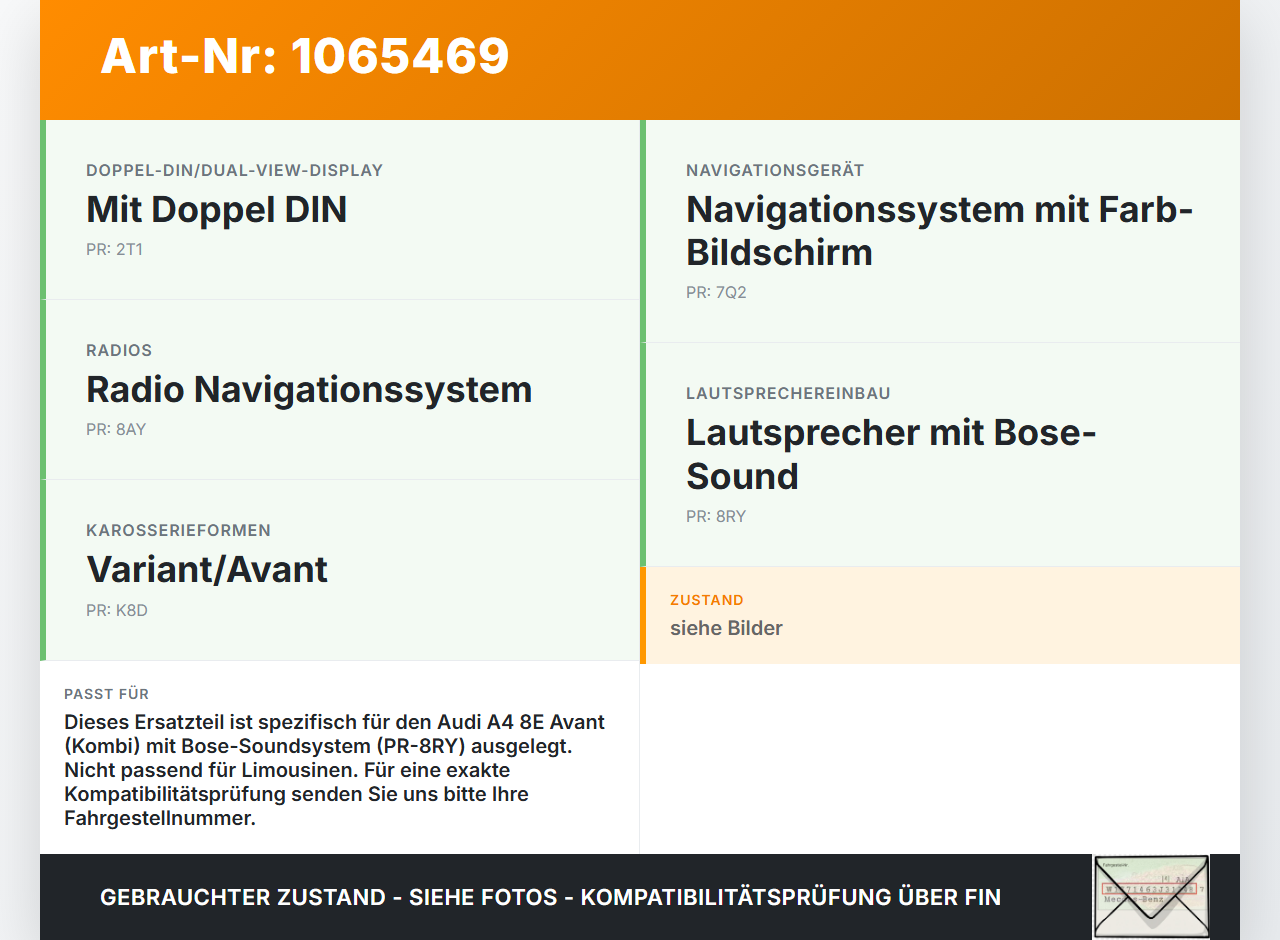Click 'PR: 7Q2' code
The width and height of the screenshot is (1280, 940).
716,293
